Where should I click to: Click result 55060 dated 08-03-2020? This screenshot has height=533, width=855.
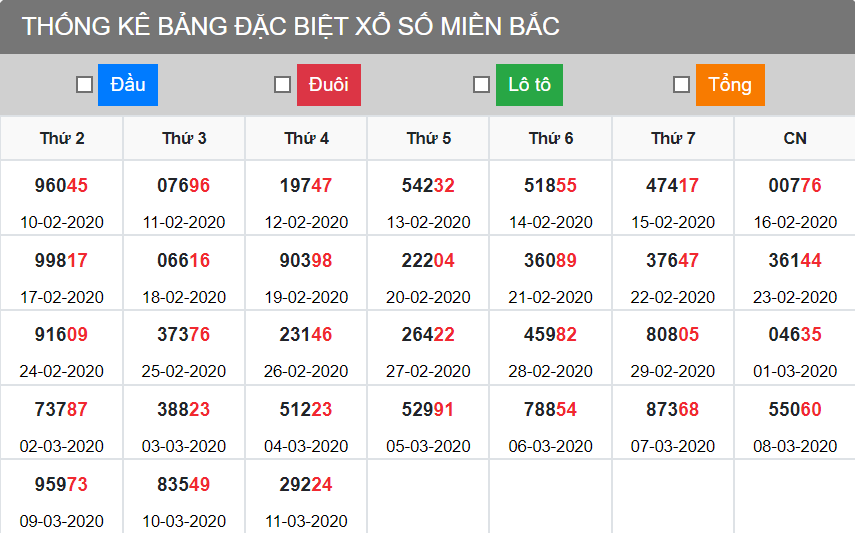(795, 410)
